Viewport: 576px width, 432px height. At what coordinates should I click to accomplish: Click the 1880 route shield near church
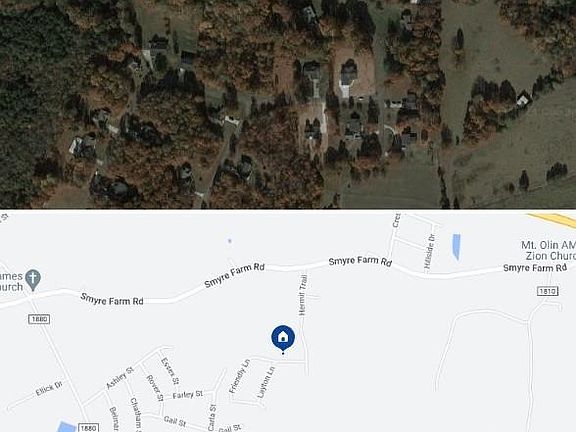(x=39, y=319)
